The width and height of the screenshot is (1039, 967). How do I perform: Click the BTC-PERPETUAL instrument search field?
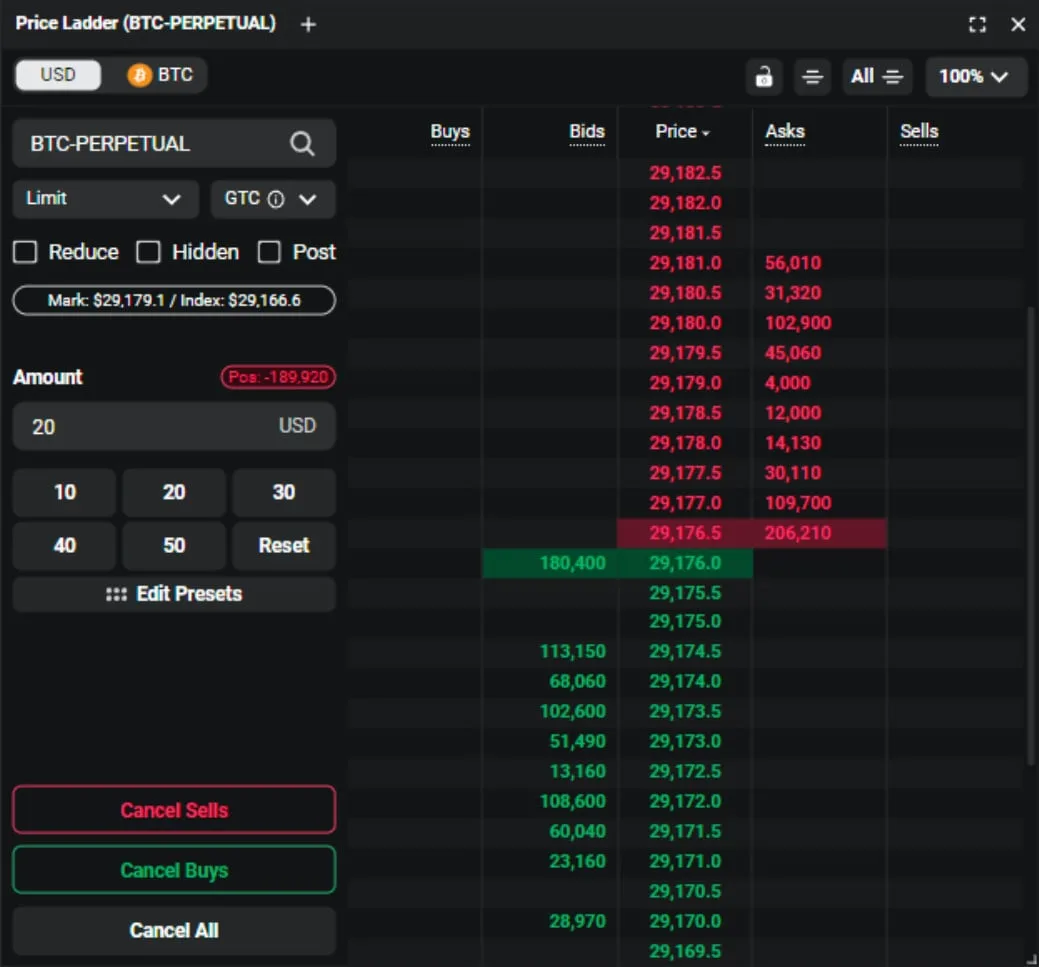click(174, 143)
